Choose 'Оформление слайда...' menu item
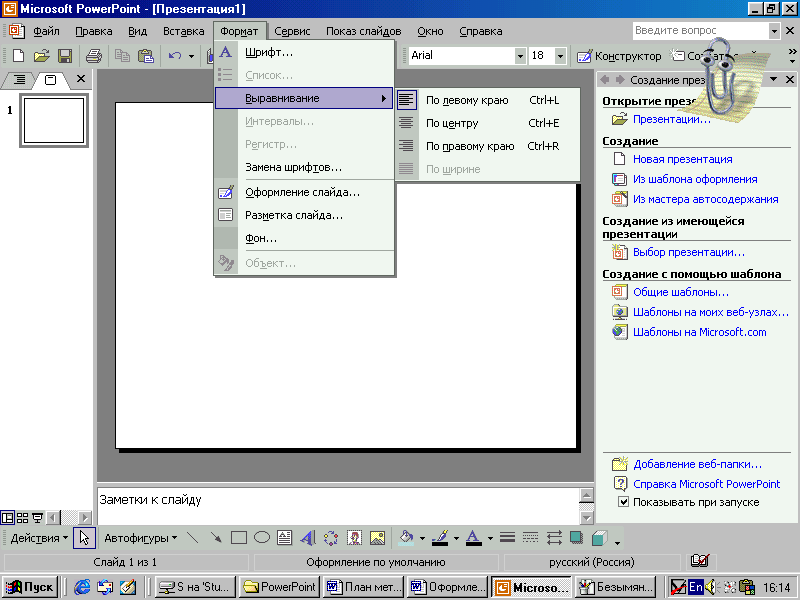This screenshot has height=600, width=800. click(304, 192)
